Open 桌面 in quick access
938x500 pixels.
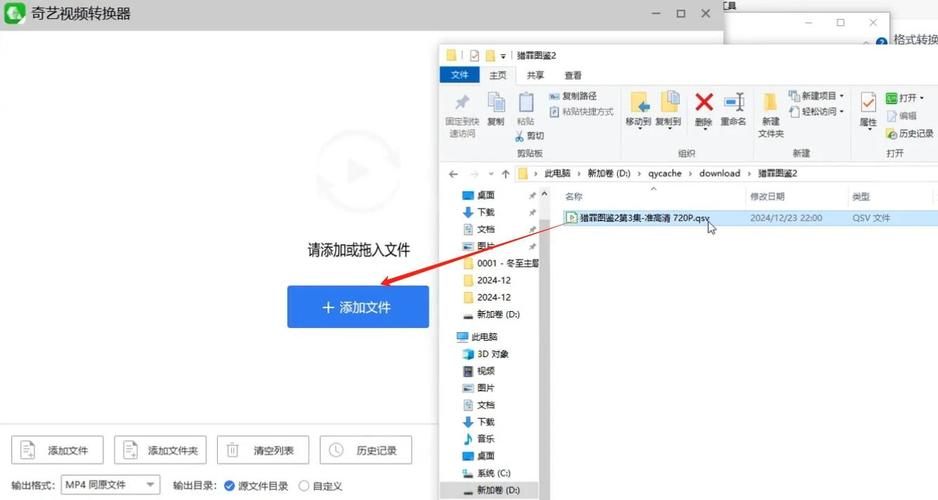(486, 195)
